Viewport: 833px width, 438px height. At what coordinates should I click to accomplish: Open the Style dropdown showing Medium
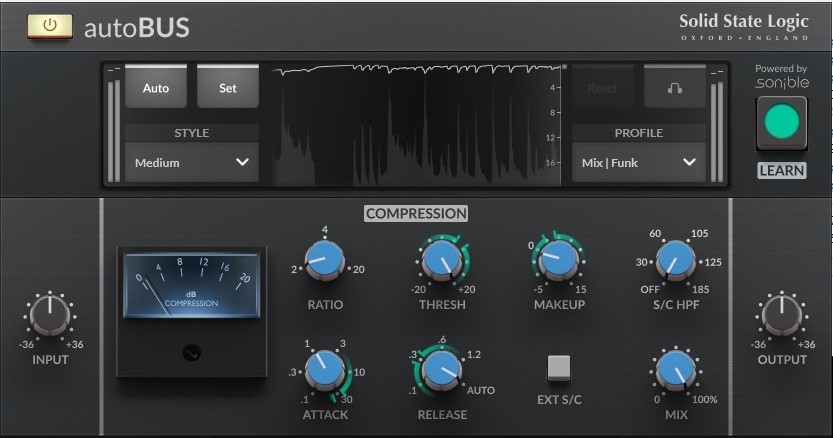pyautogui.click(x=192, y=162)
